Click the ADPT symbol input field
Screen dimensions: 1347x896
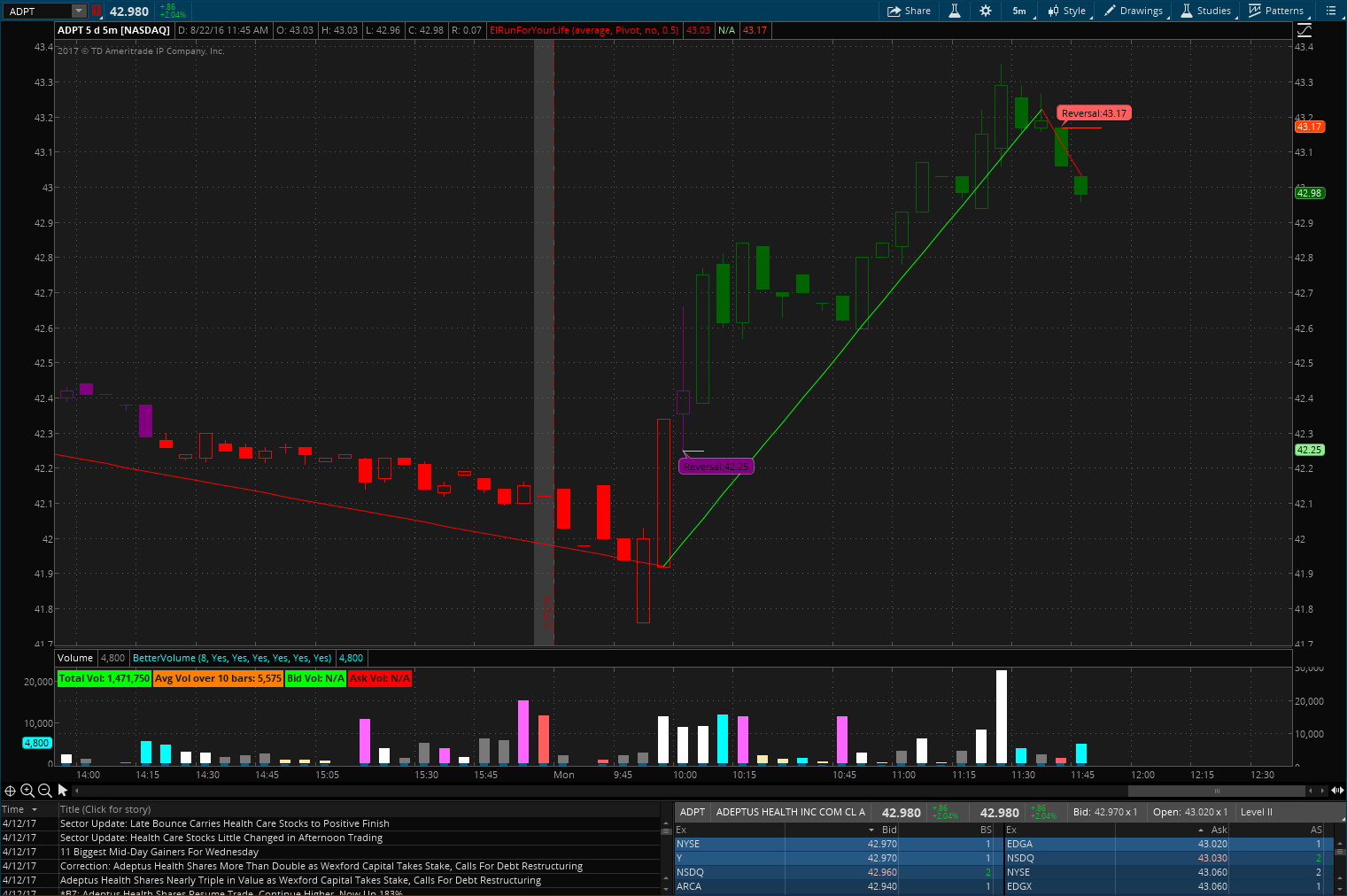tap(38, 11)
